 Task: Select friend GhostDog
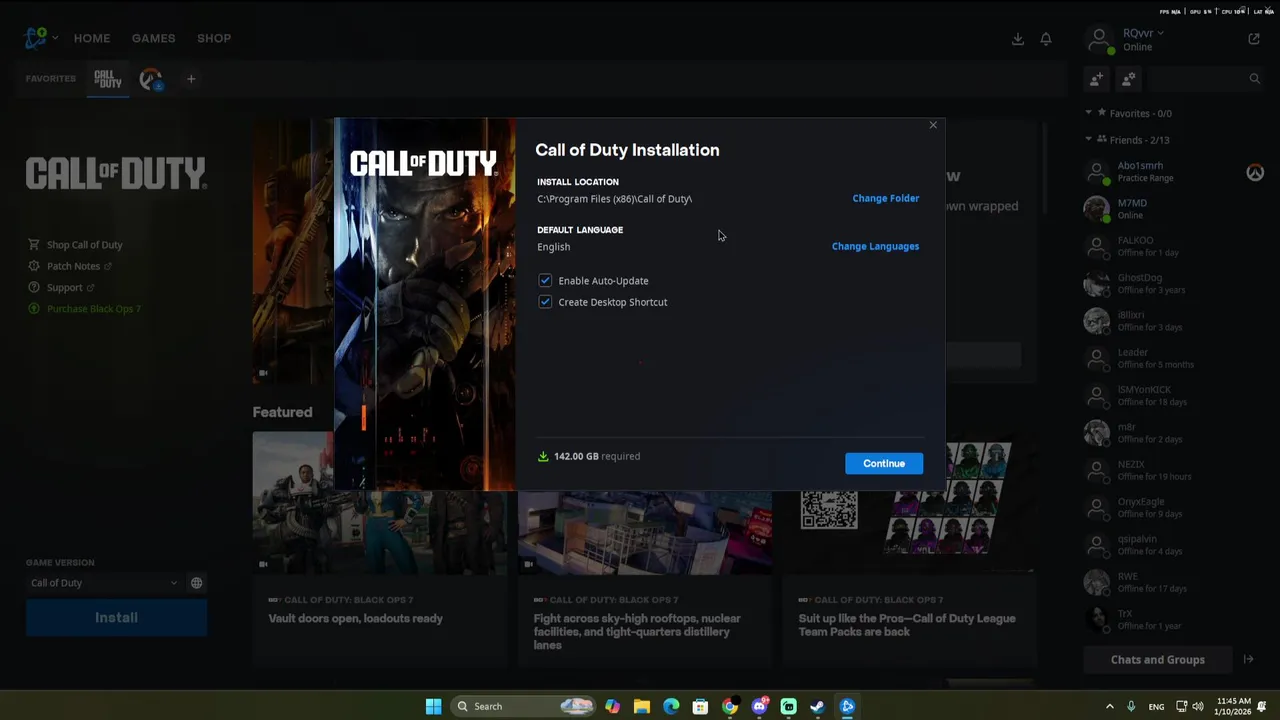point(1175,283)
